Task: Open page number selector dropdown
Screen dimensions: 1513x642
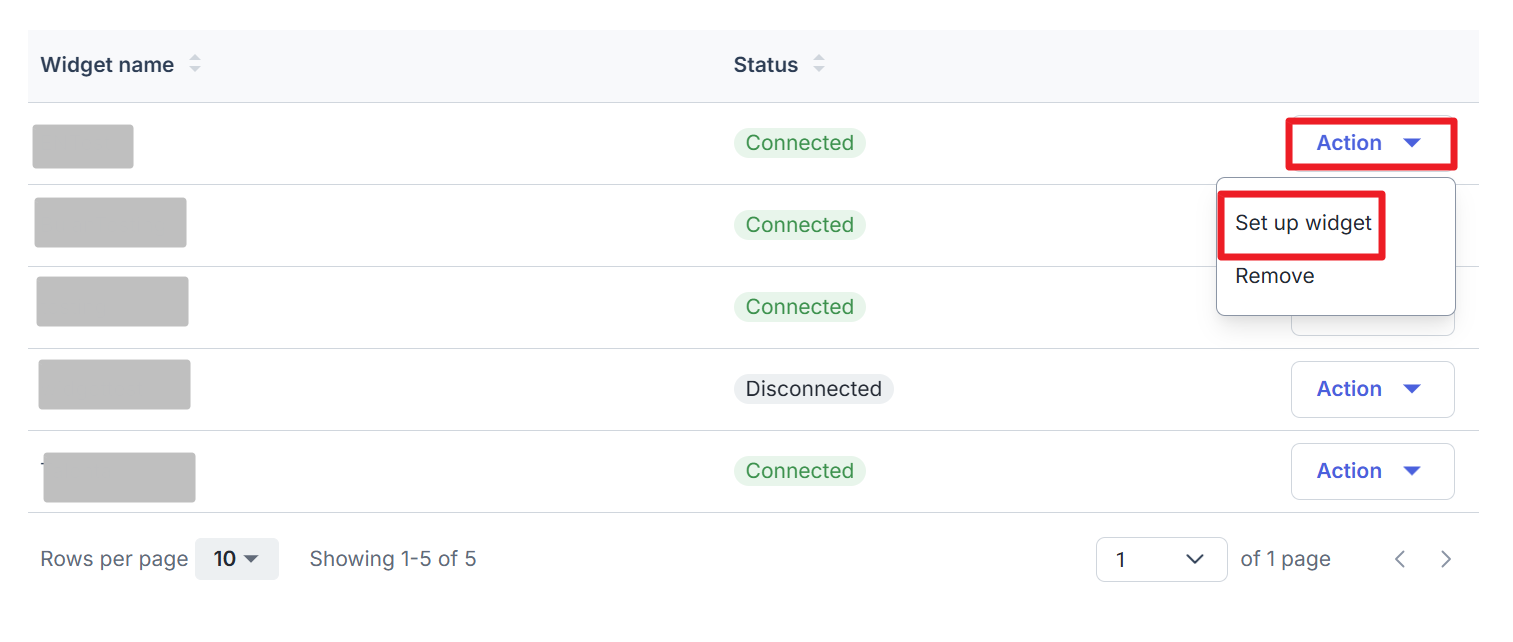Action: (1161, 559)
